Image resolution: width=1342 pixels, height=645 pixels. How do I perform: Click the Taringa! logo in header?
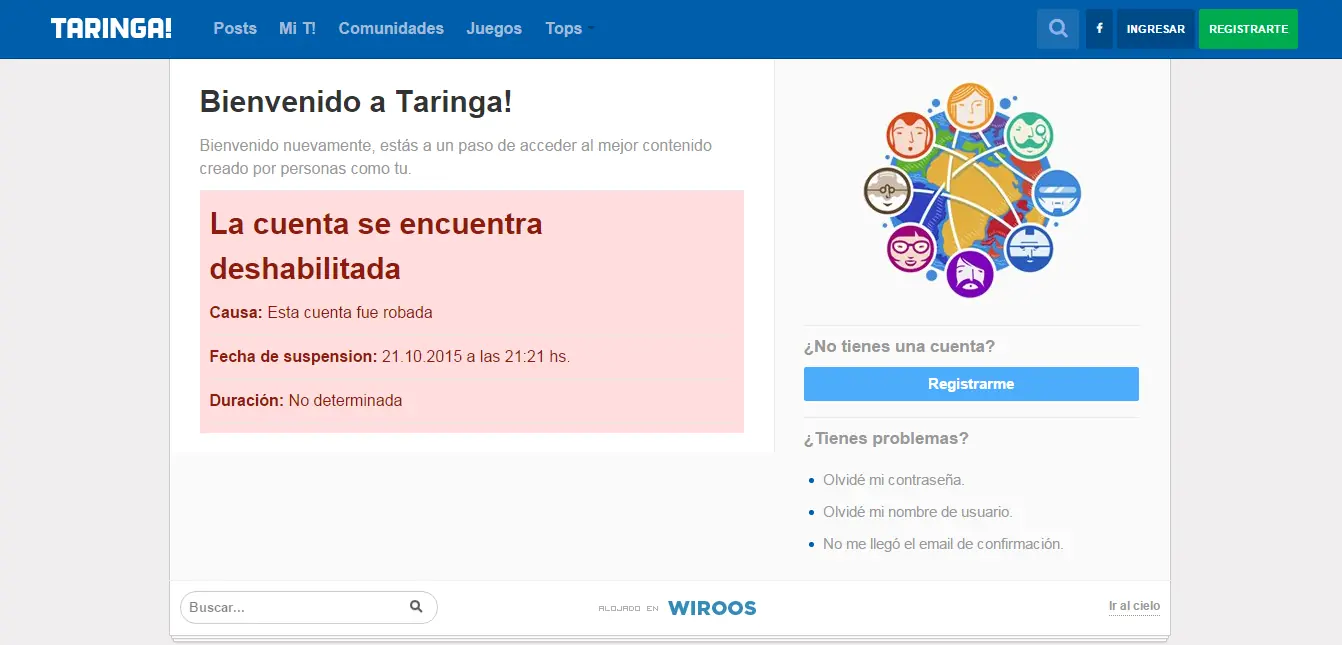pyautogui.click(x=111, y=29)
